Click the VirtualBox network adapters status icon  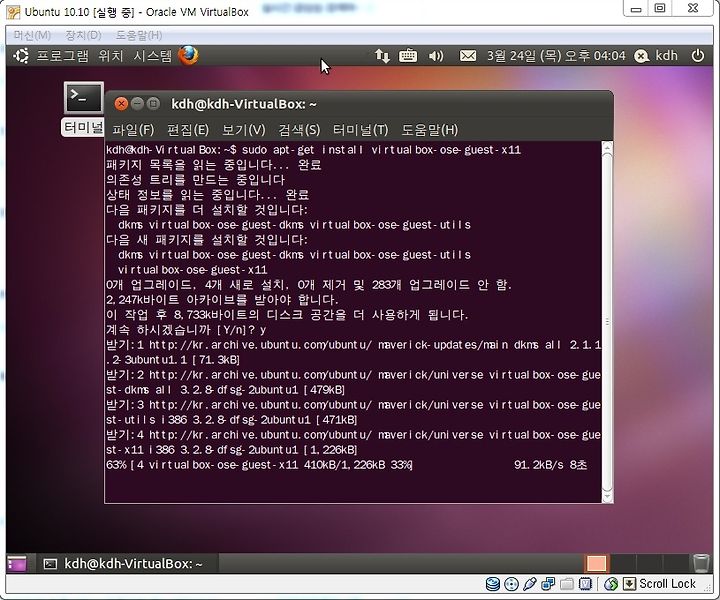[x=548, y=584]
